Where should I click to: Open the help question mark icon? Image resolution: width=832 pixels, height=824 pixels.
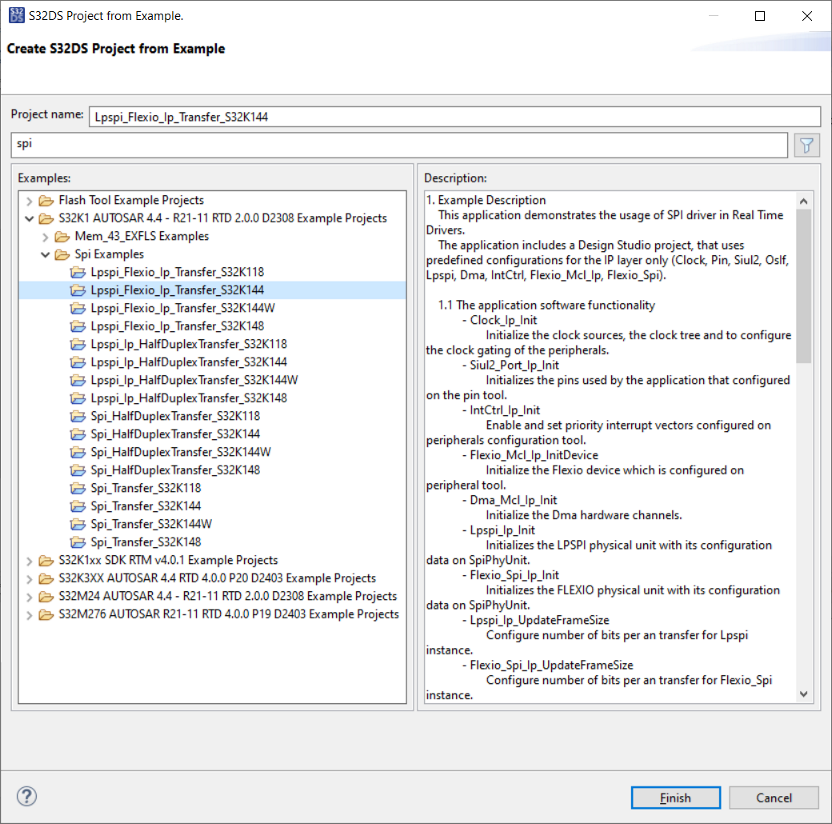coord(26,796)
